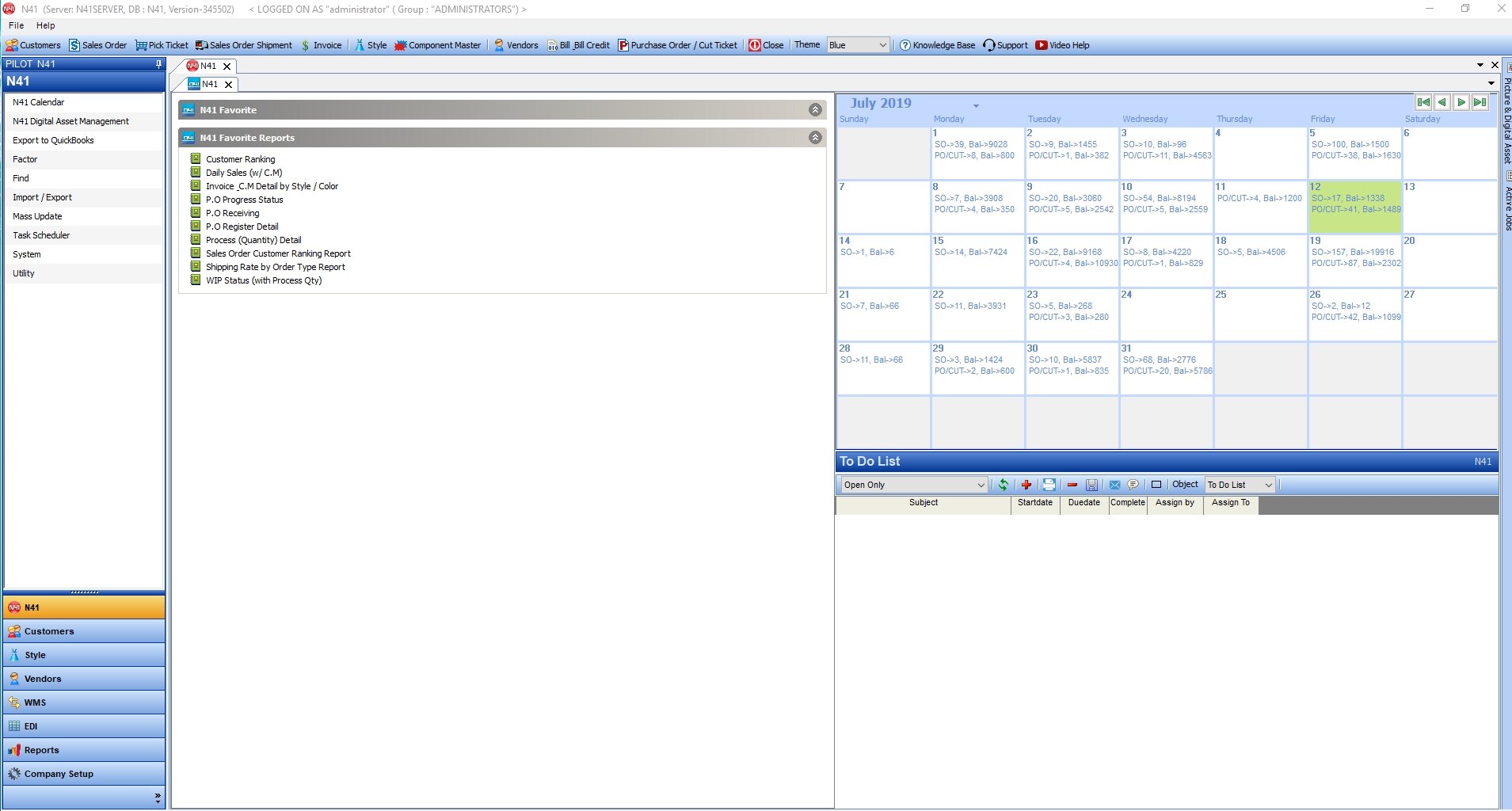Select July 19 calendar cell
This screenshot has height=811, width=1512.
1354,261
